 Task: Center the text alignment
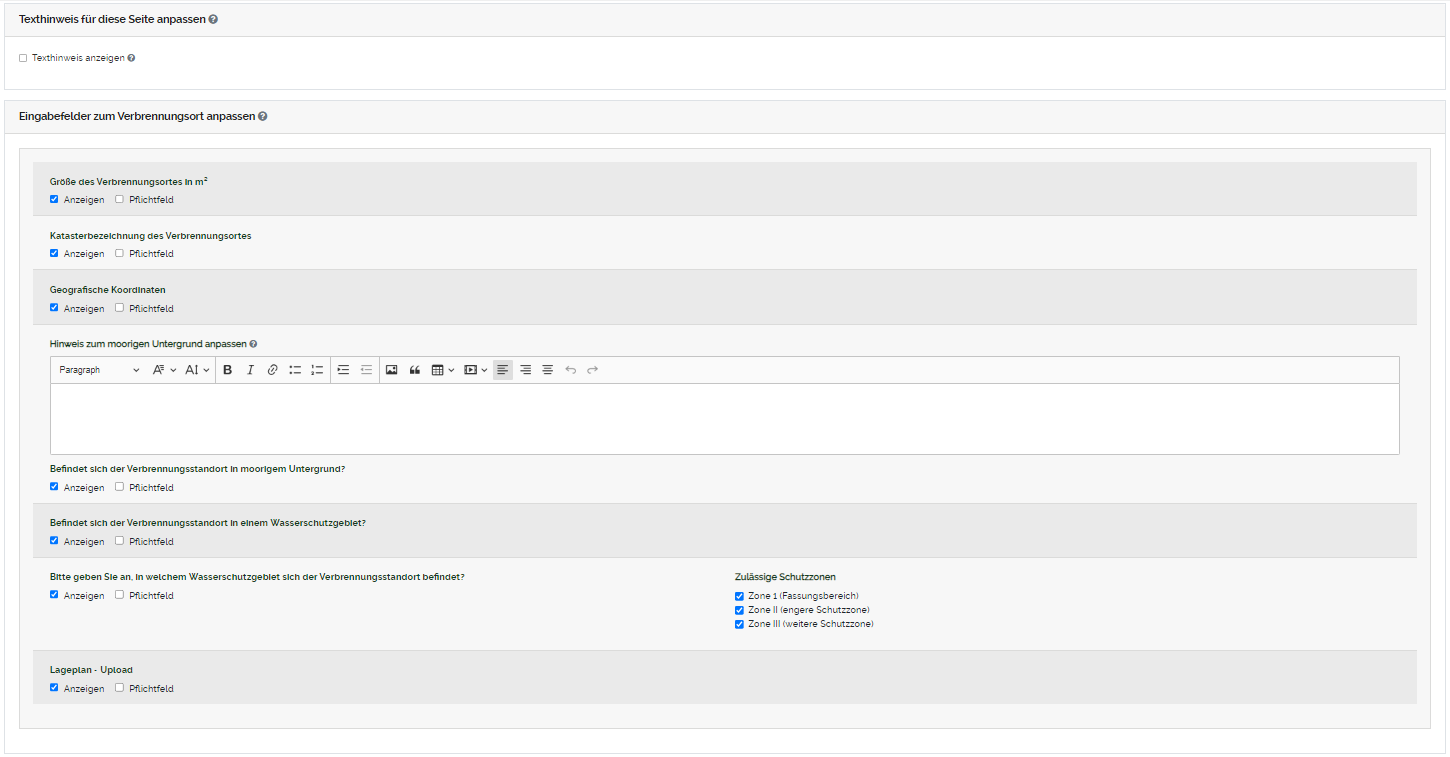[x=547, y=370]
